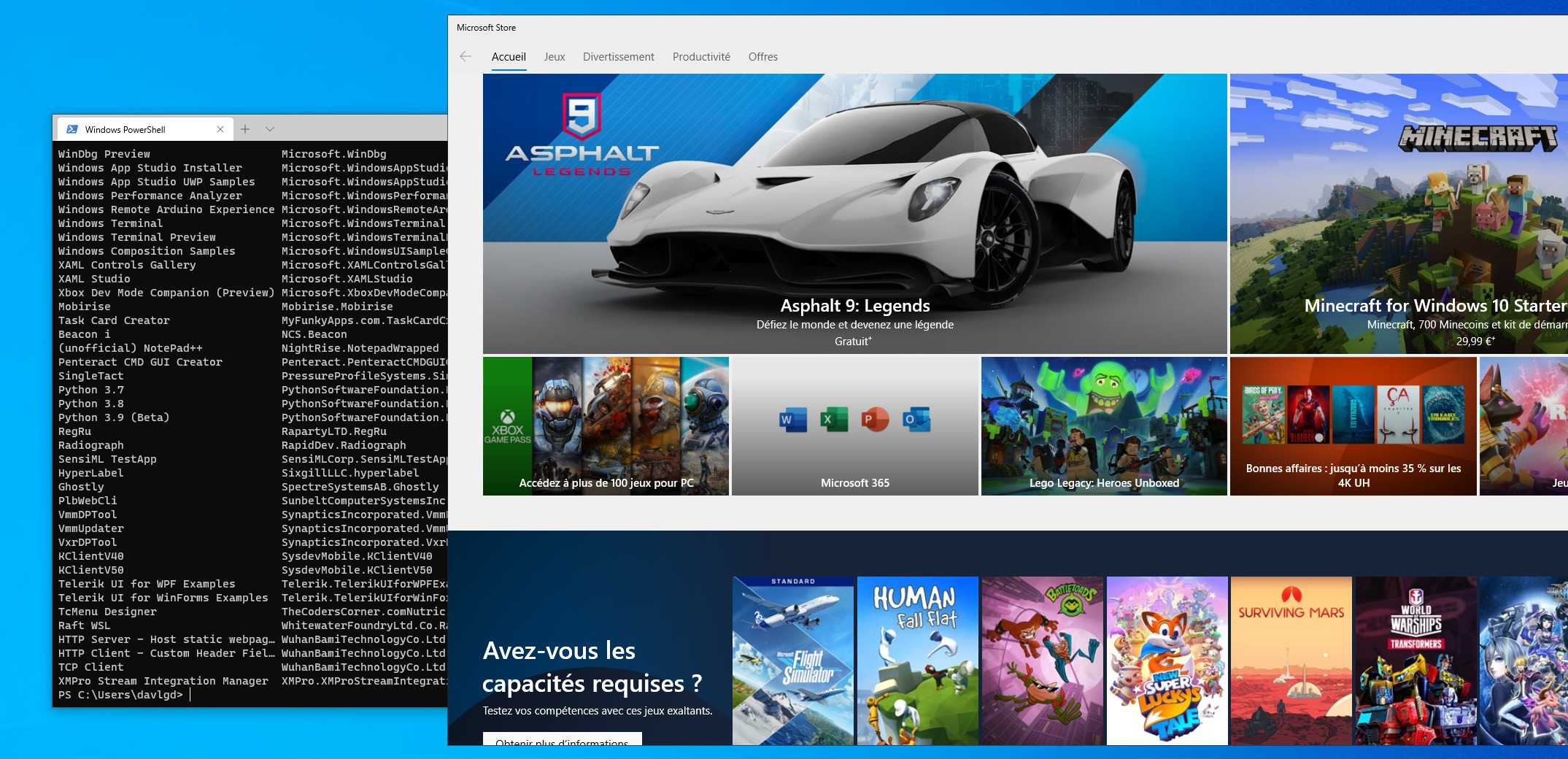
Task: Click the Xbox Game Pass logo
Action: coord(507,427)
